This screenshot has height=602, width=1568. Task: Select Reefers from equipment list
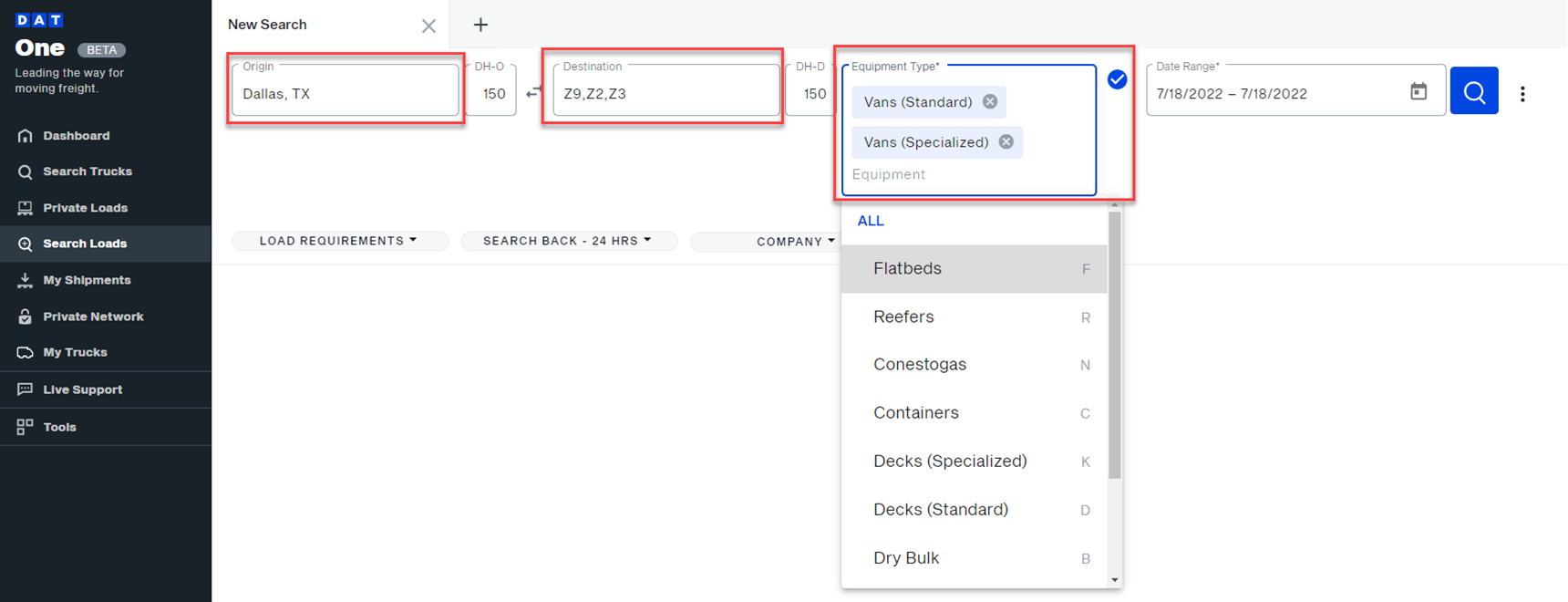(974, 317)
